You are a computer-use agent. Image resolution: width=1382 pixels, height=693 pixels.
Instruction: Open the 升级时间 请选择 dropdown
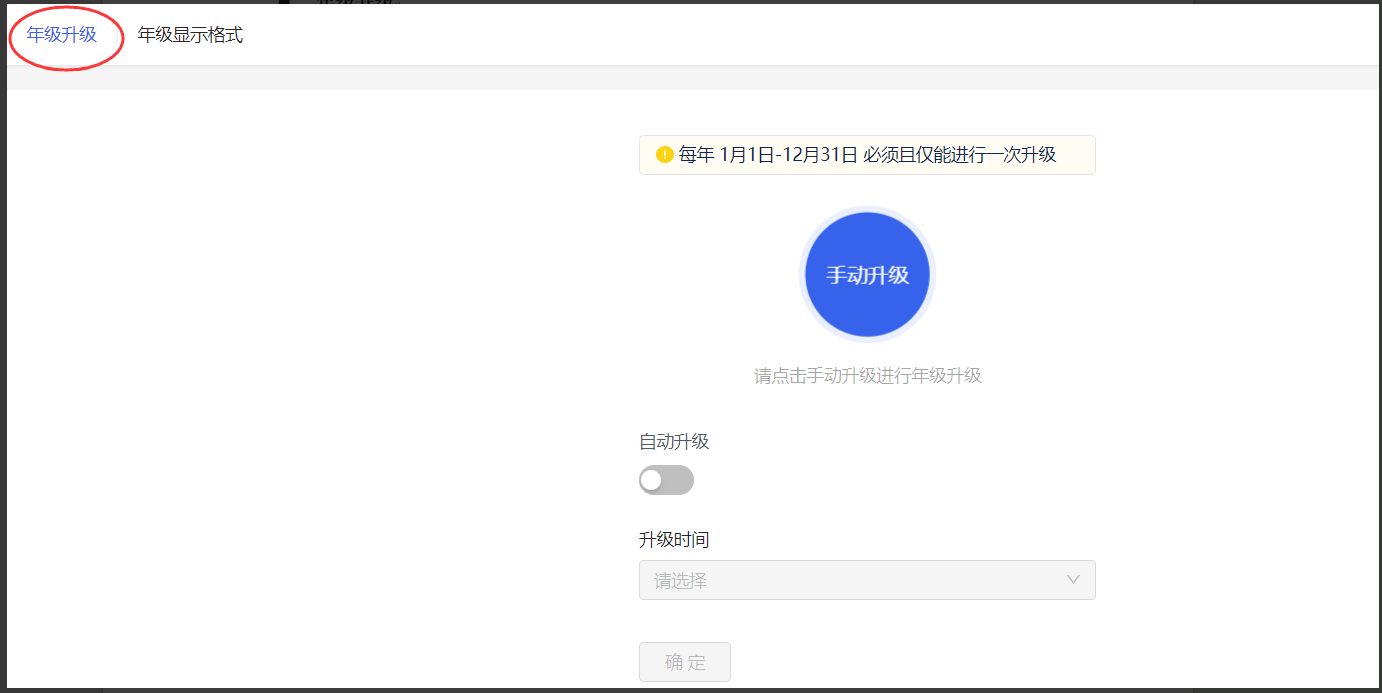pos(867,580)
